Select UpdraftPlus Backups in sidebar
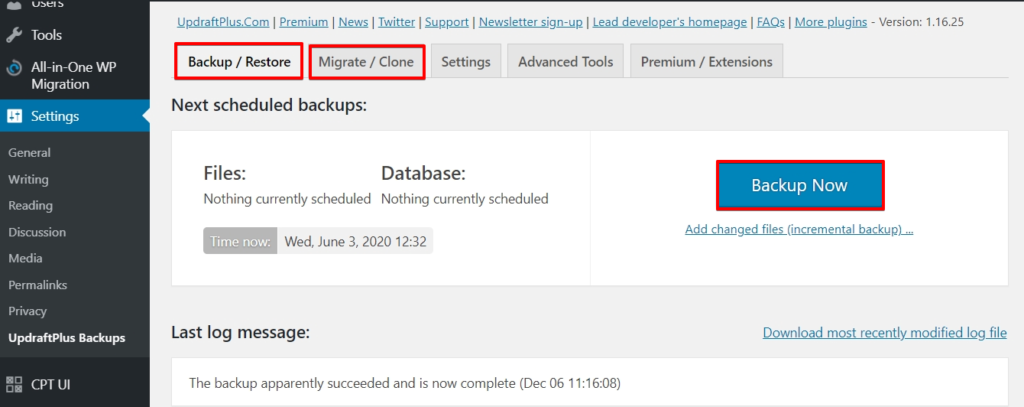This screenshot has width=1024, height=407. point(67,338)
